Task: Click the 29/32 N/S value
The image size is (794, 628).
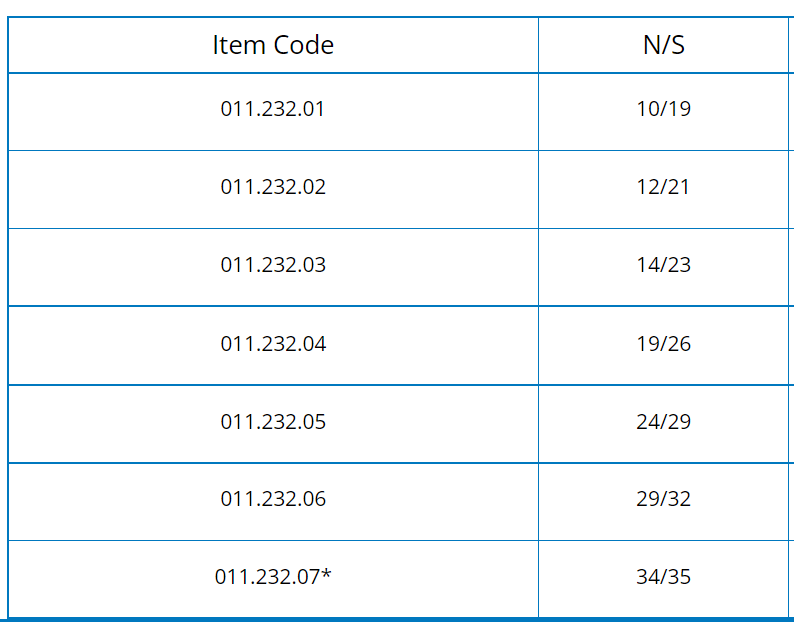Action: pos(663,499)
